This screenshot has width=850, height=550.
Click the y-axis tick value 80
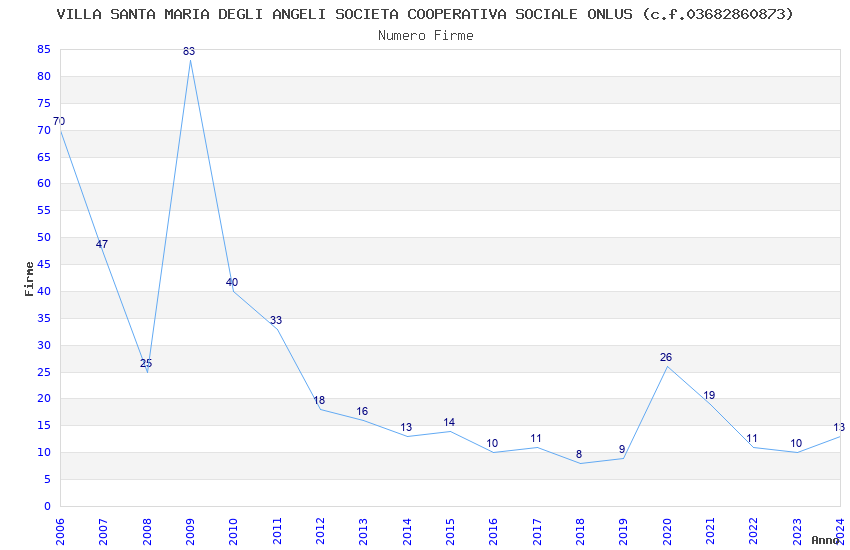pos(44,76)
